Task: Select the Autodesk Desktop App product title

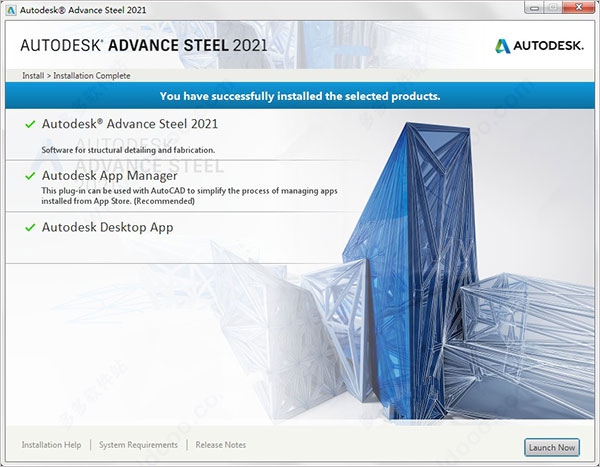Action: tap(108, 227)
